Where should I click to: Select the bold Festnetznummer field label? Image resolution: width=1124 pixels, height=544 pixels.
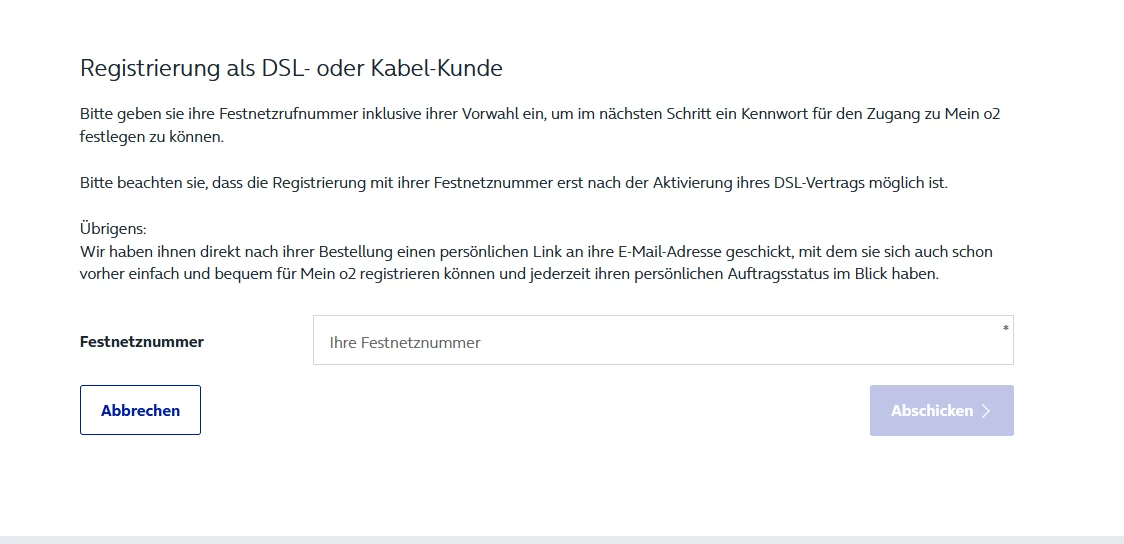click(x=141, y=342)
